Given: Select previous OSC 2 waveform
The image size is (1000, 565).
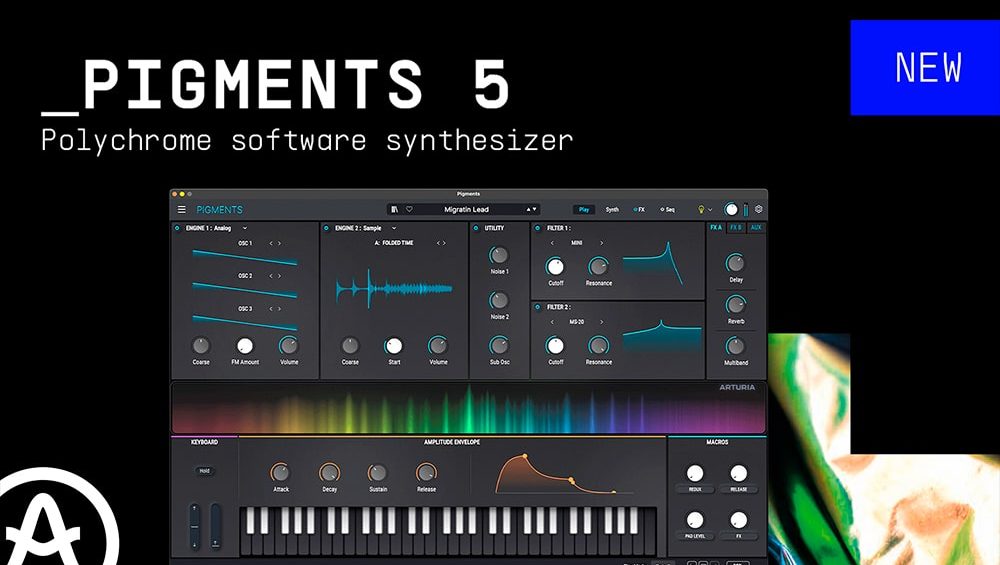Looking at the screenshot, I should click(271, 276).
